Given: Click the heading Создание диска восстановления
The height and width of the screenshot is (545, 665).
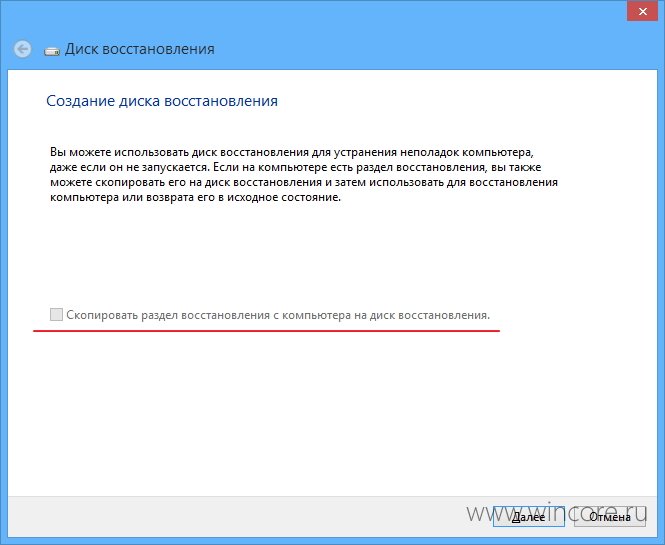Looking at the screenshot, I should pos(162,101).
